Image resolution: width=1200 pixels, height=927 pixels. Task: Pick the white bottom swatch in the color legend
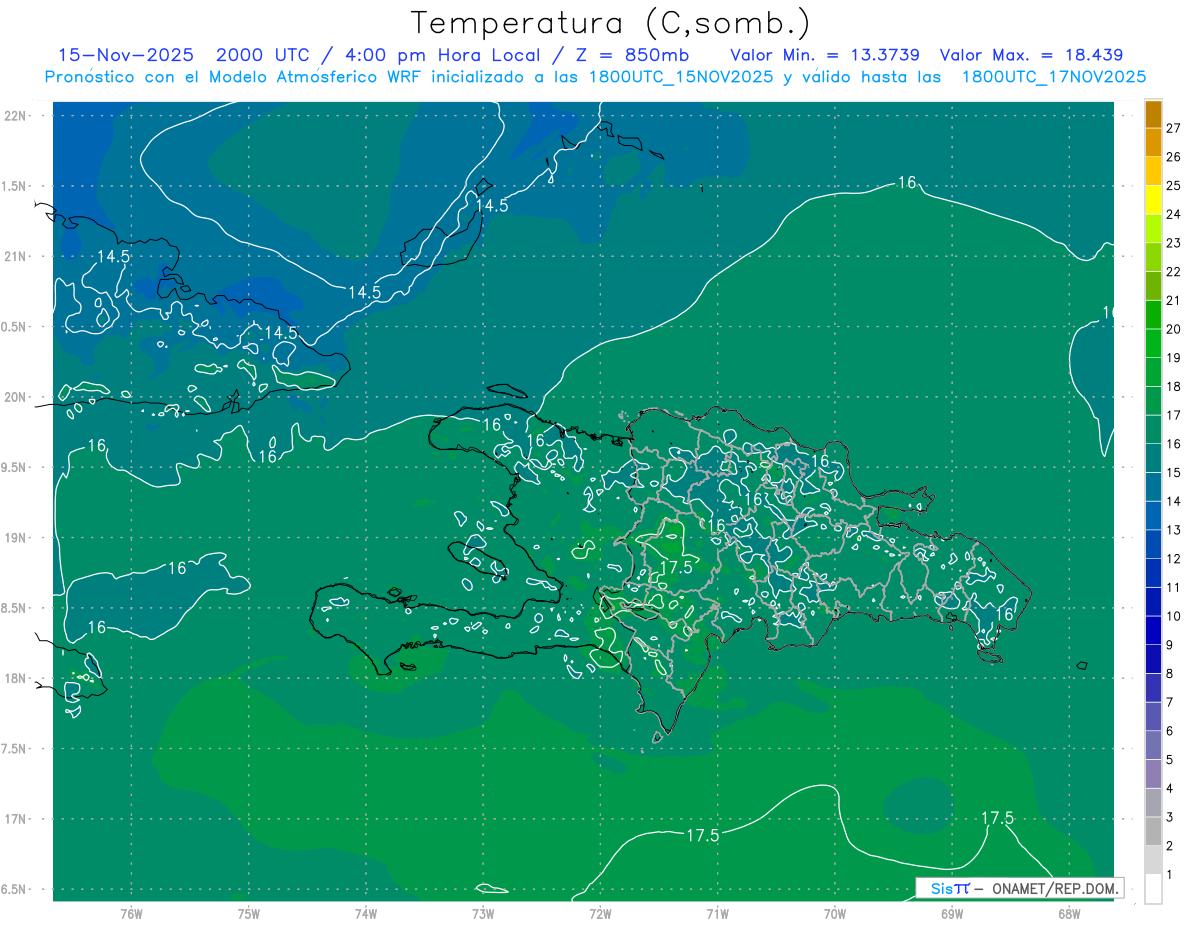pos(1153,888)
